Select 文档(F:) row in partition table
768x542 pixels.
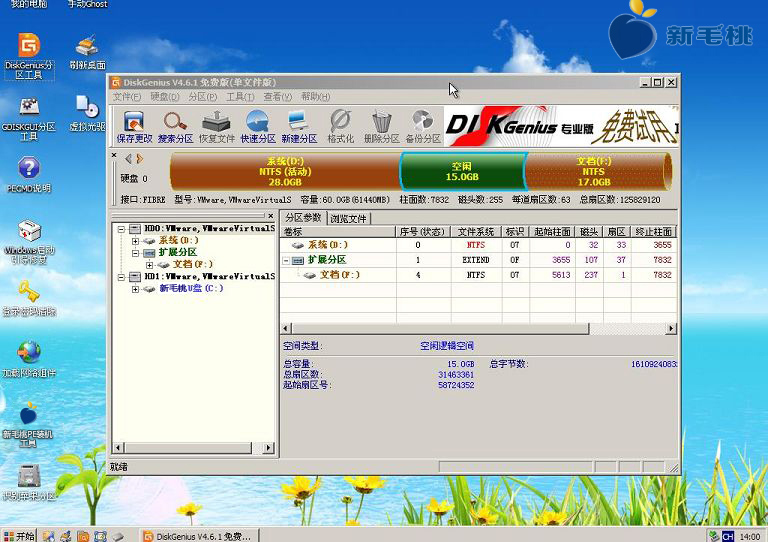pos(478,275)
